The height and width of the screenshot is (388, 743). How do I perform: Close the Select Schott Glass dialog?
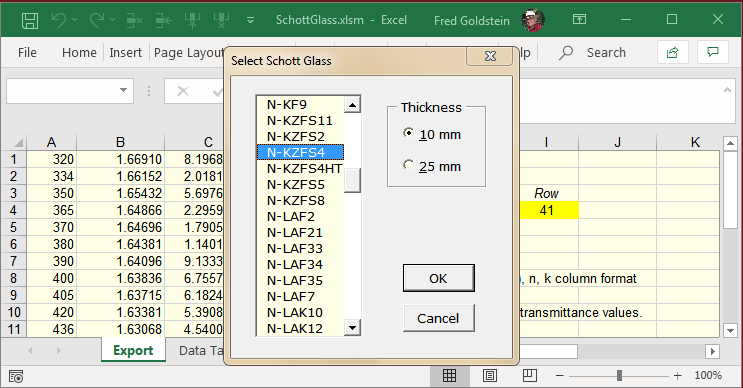(x=490, y=56)
